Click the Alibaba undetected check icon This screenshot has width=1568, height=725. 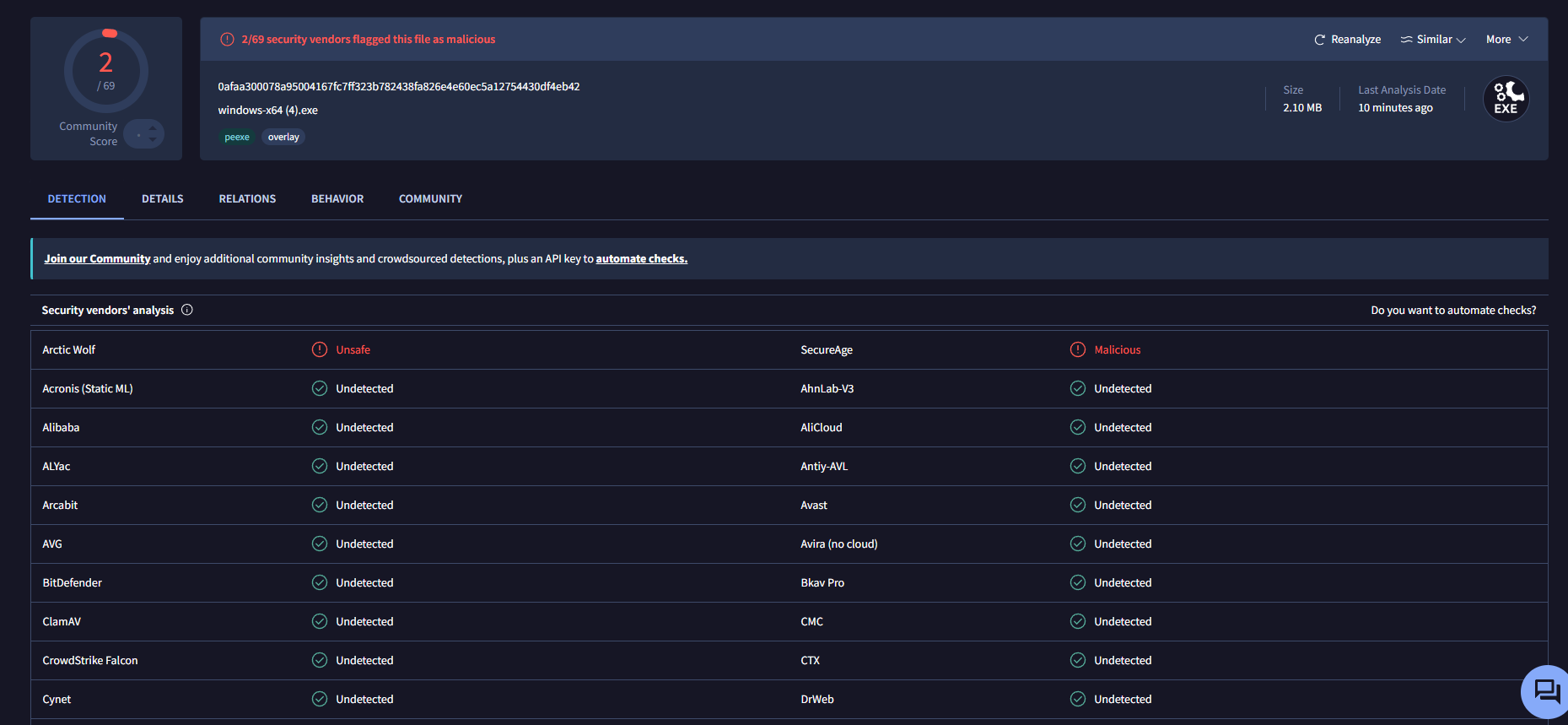[x=320, y=427]
